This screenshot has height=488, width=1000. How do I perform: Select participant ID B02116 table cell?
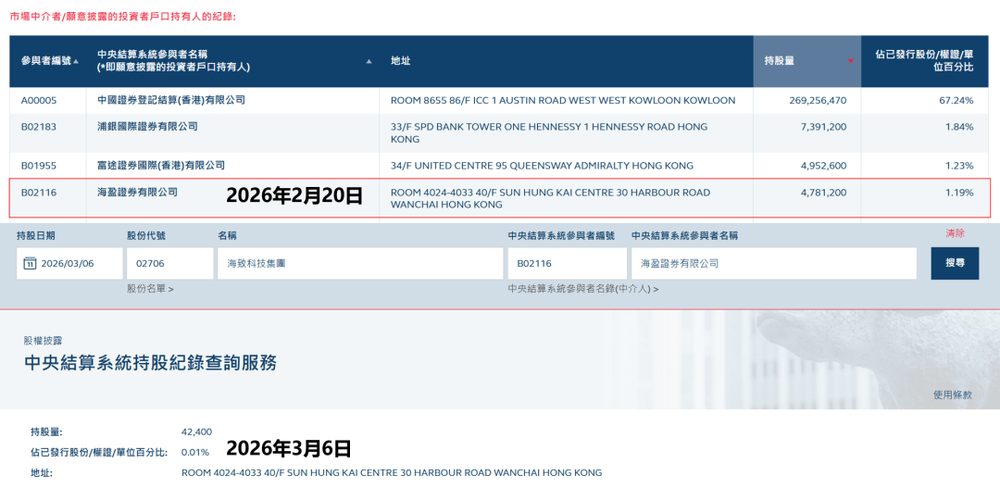39,192
